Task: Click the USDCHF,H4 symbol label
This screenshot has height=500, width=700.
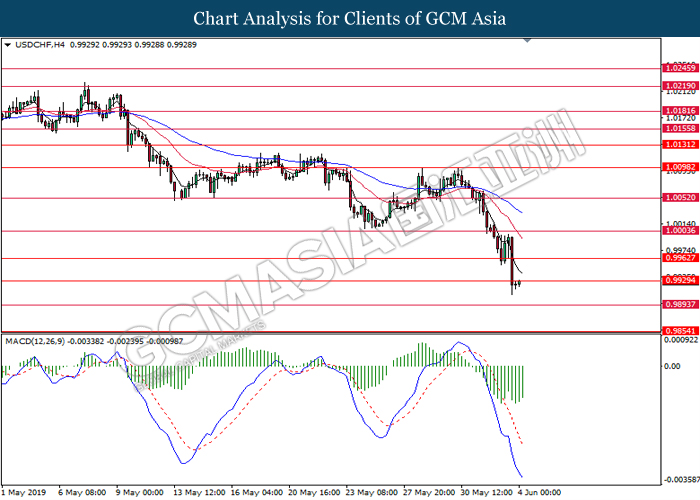Action: point(40,45)
